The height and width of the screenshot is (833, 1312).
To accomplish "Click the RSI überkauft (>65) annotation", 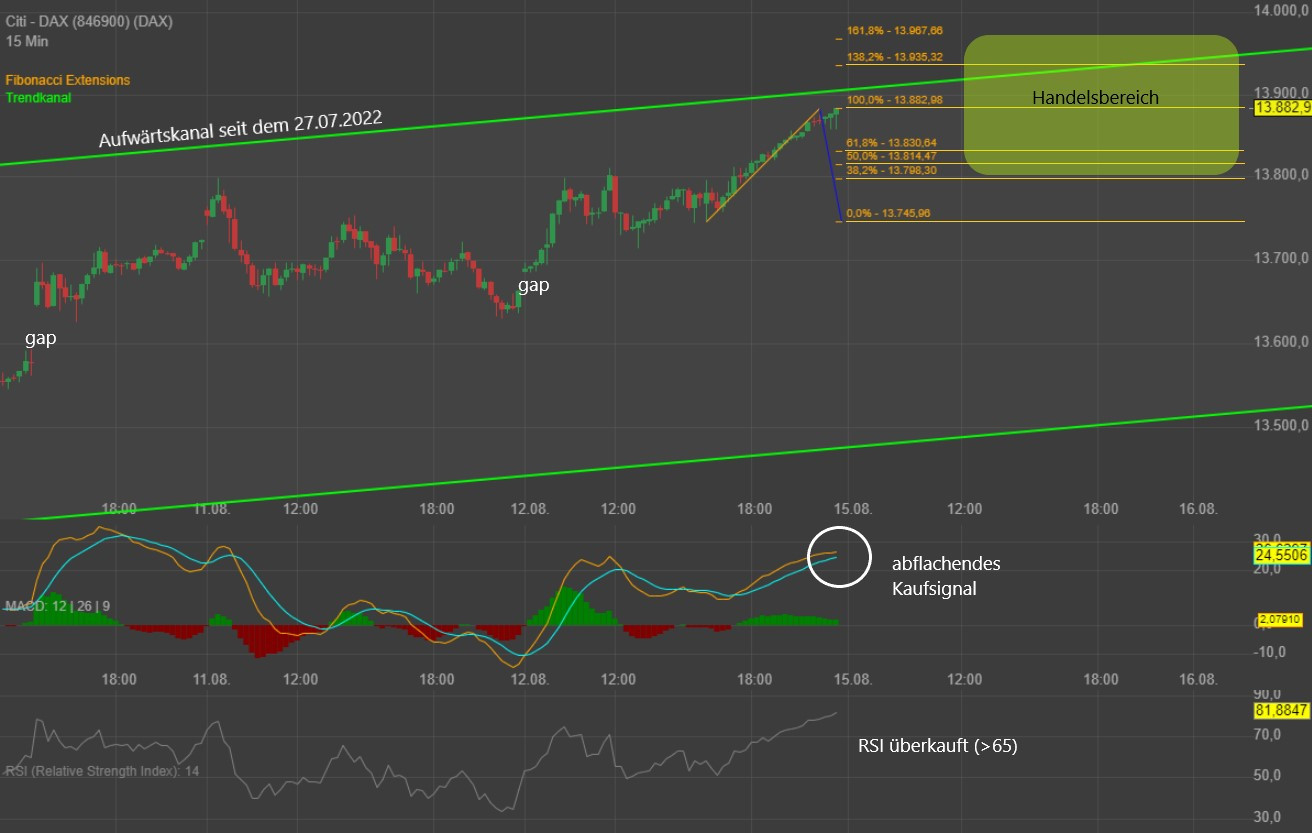I will tap(937, 745).
